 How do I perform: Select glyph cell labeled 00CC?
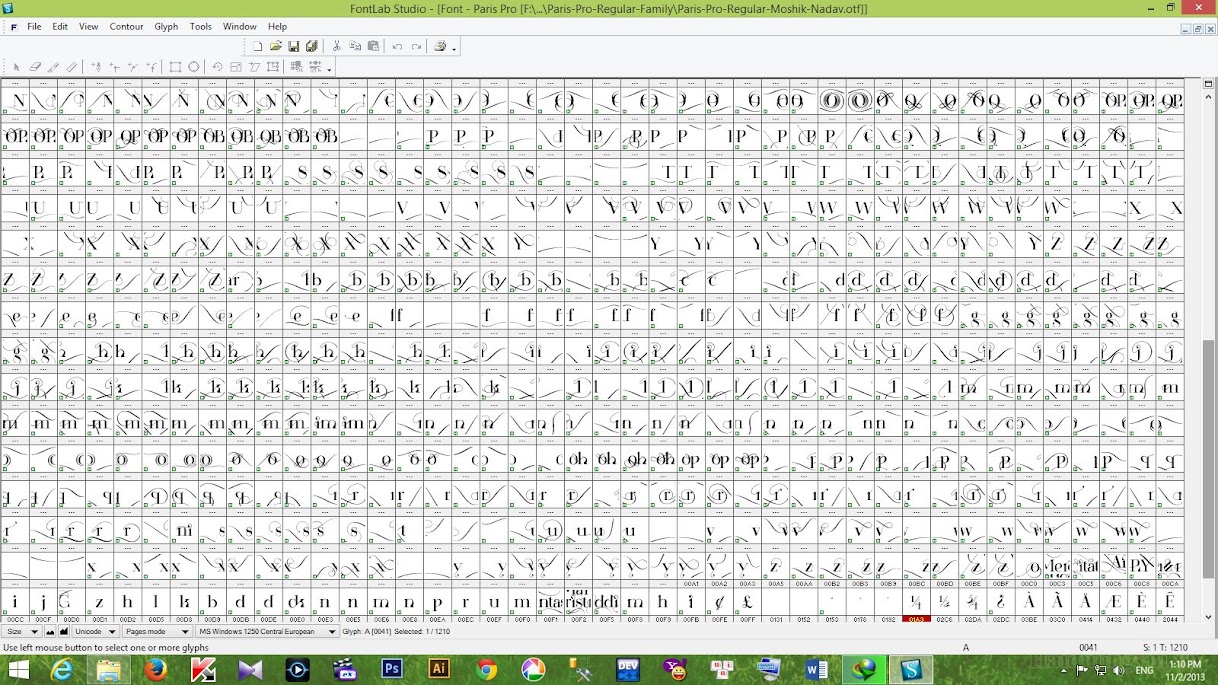[15, 603]
